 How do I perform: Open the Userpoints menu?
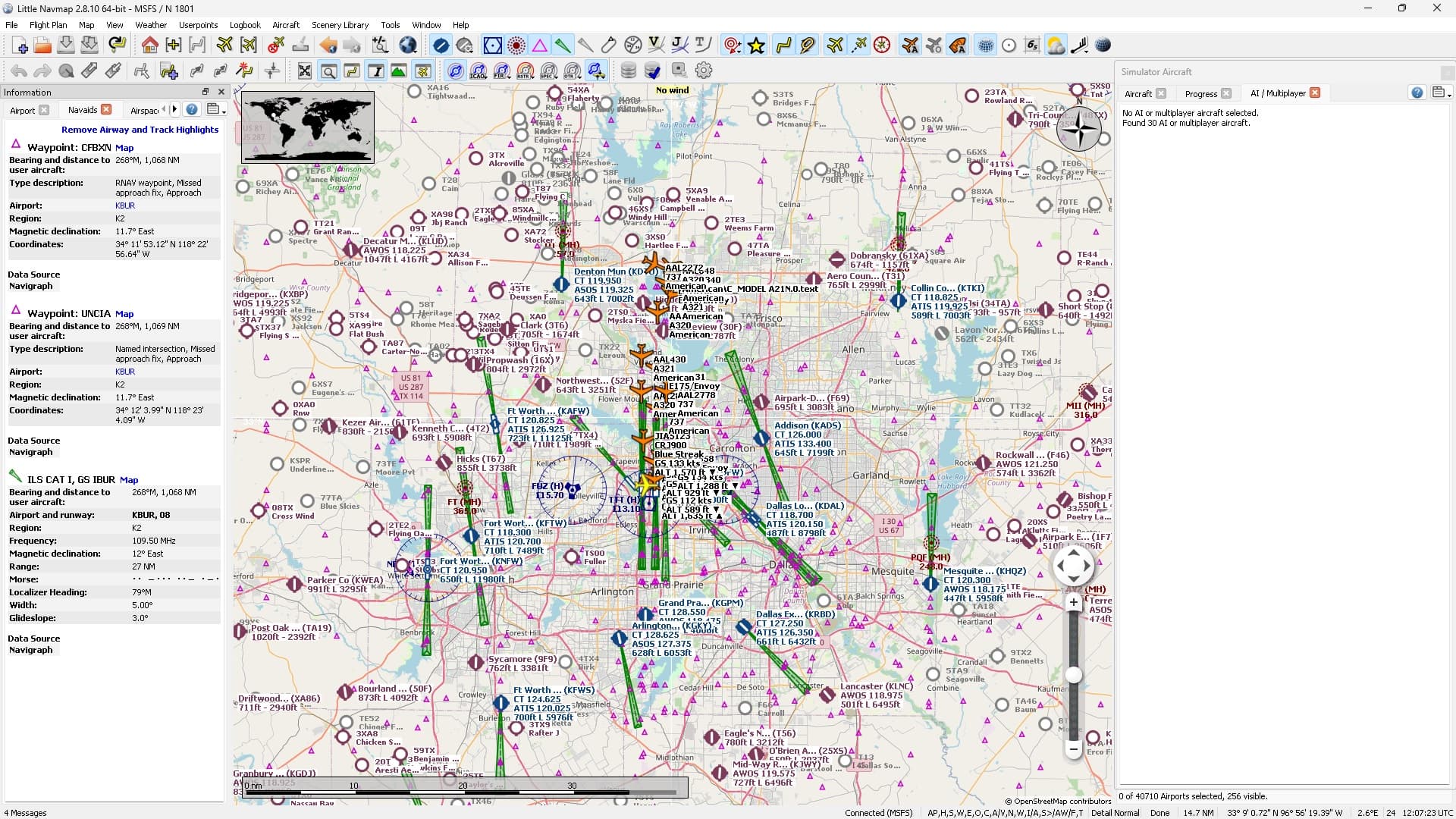(x=198, y=25)
